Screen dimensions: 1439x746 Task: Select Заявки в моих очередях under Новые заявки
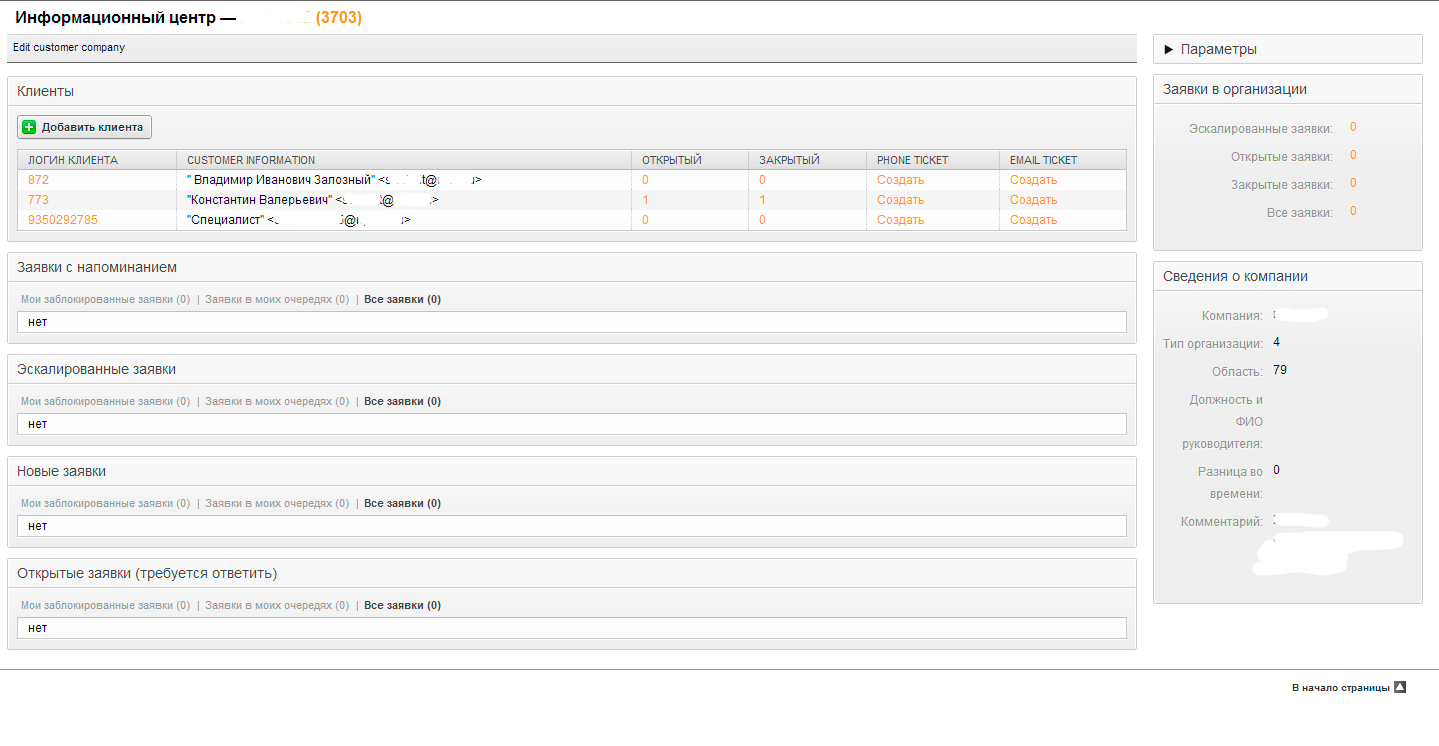[277, 503]
